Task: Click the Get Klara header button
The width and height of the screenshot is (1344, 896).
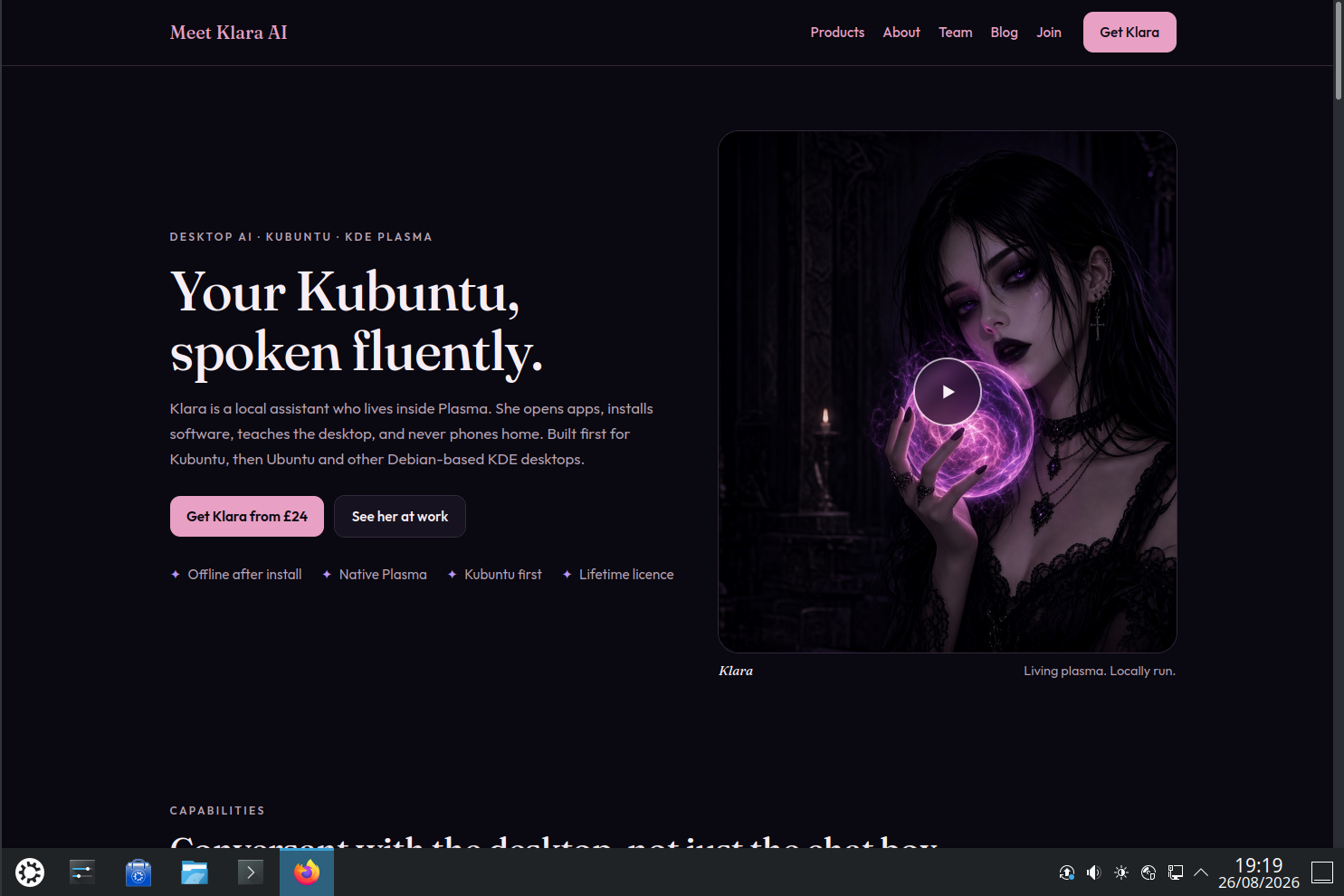Action: (1130, 33)
